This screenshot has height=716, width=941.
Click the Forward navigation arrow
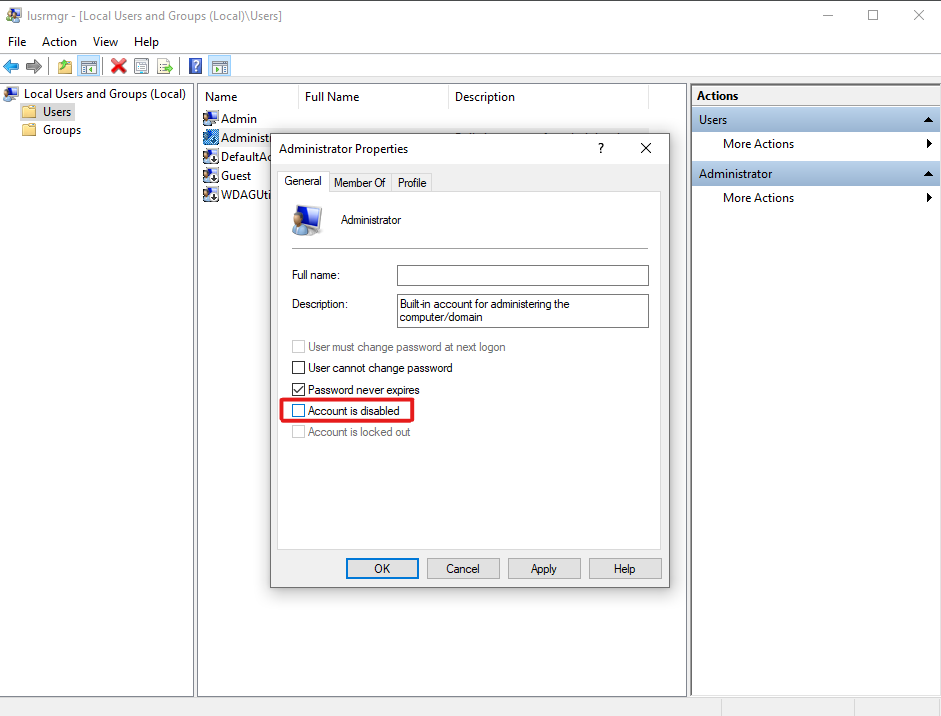pos(33,66)
